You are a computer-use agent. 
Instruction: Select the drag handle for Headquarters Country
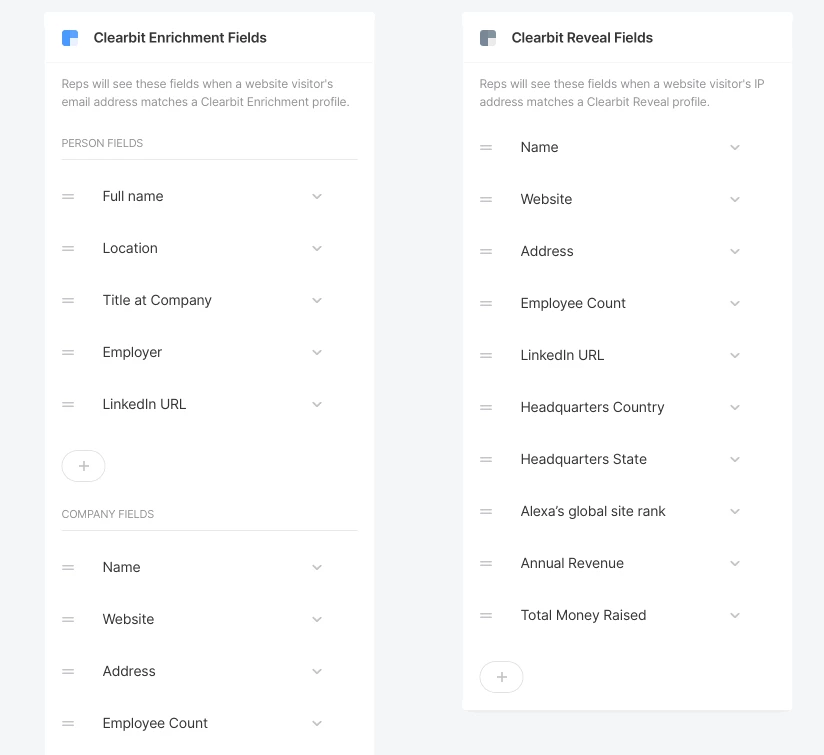(x=486, y=407)
